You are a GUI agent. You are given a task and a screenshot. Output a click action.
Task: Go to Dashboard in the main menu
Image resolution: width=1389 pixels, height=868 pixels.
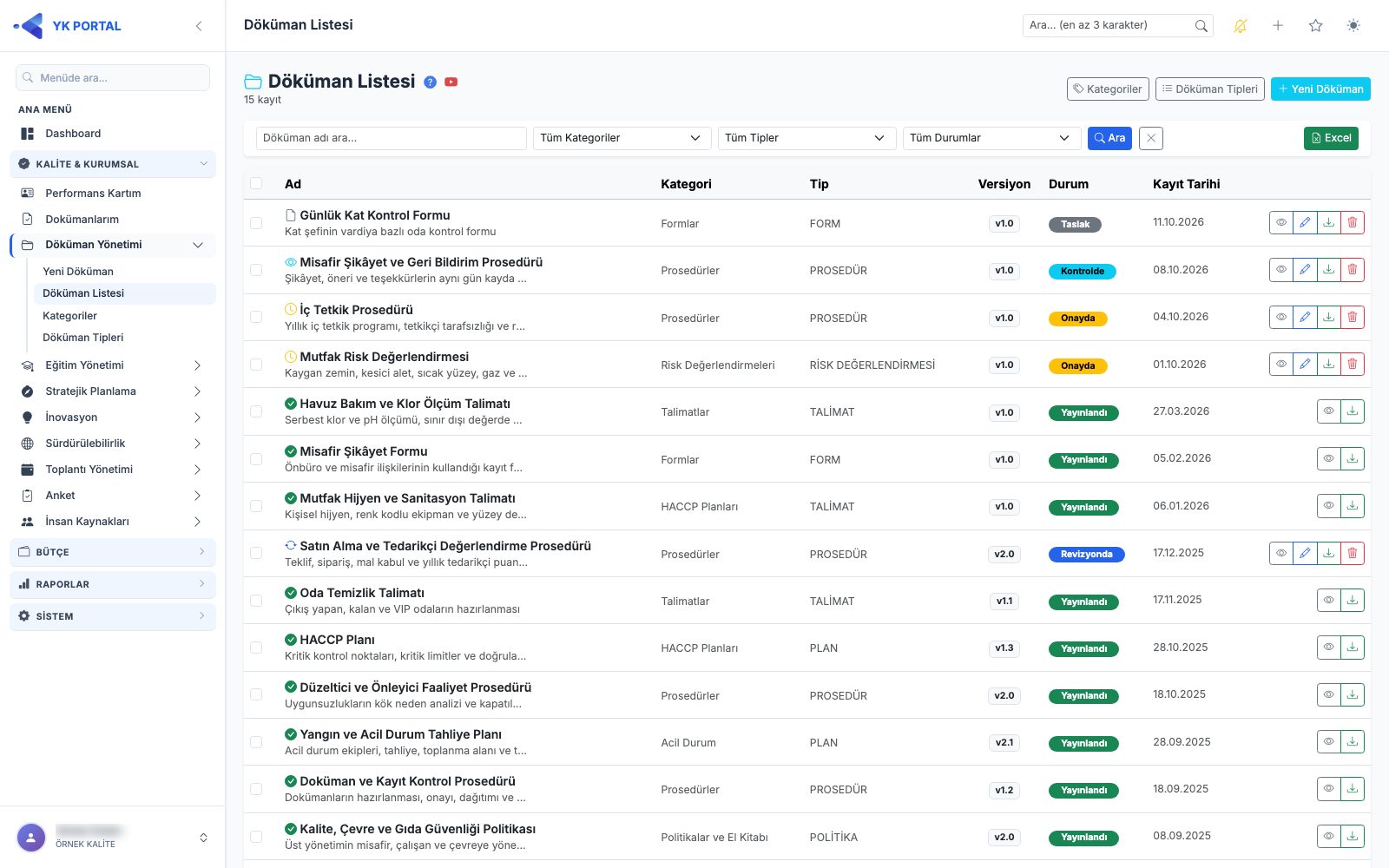[73, 134]
